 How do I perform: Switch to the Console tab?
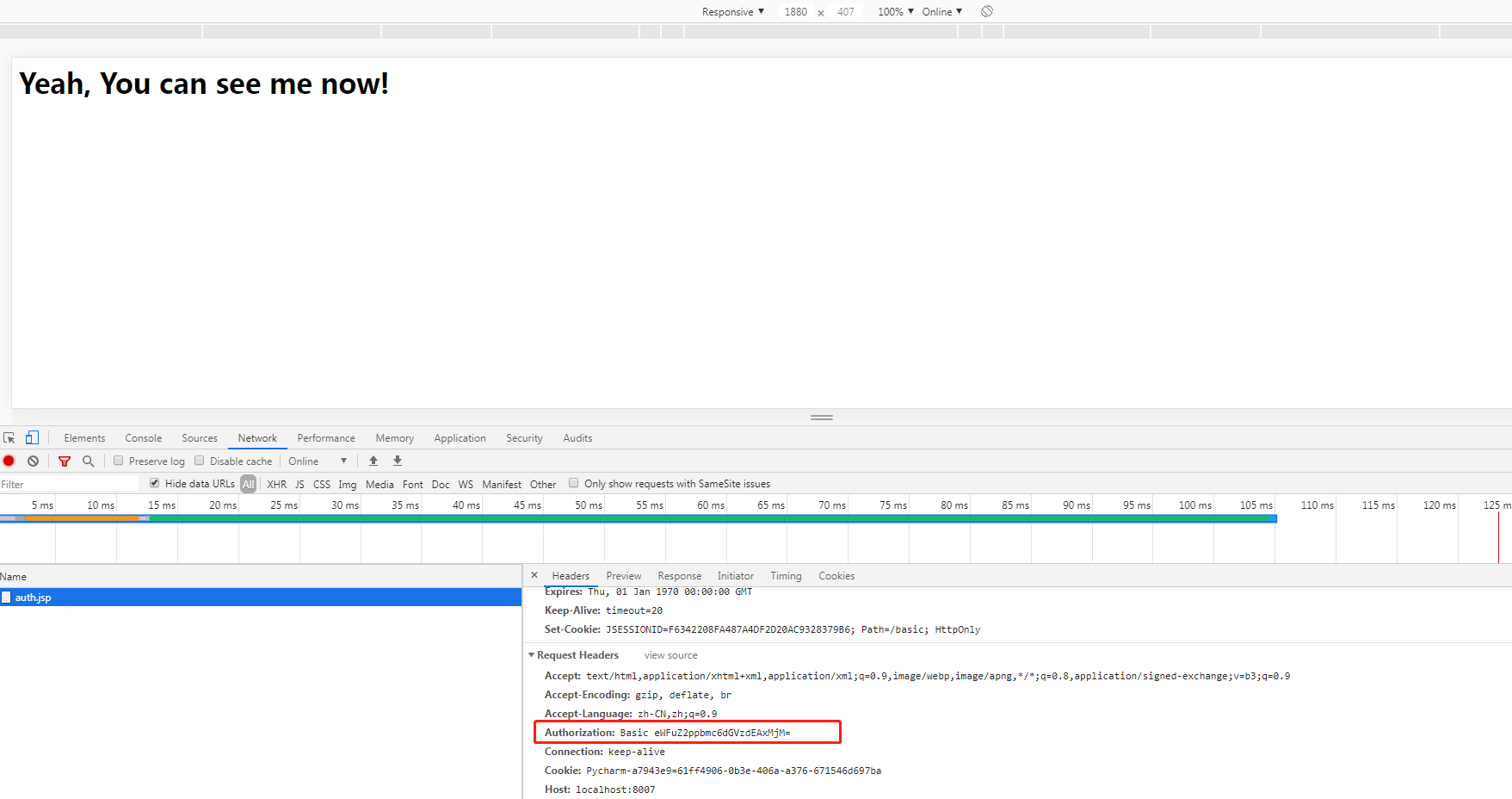(x=144, y=438)
